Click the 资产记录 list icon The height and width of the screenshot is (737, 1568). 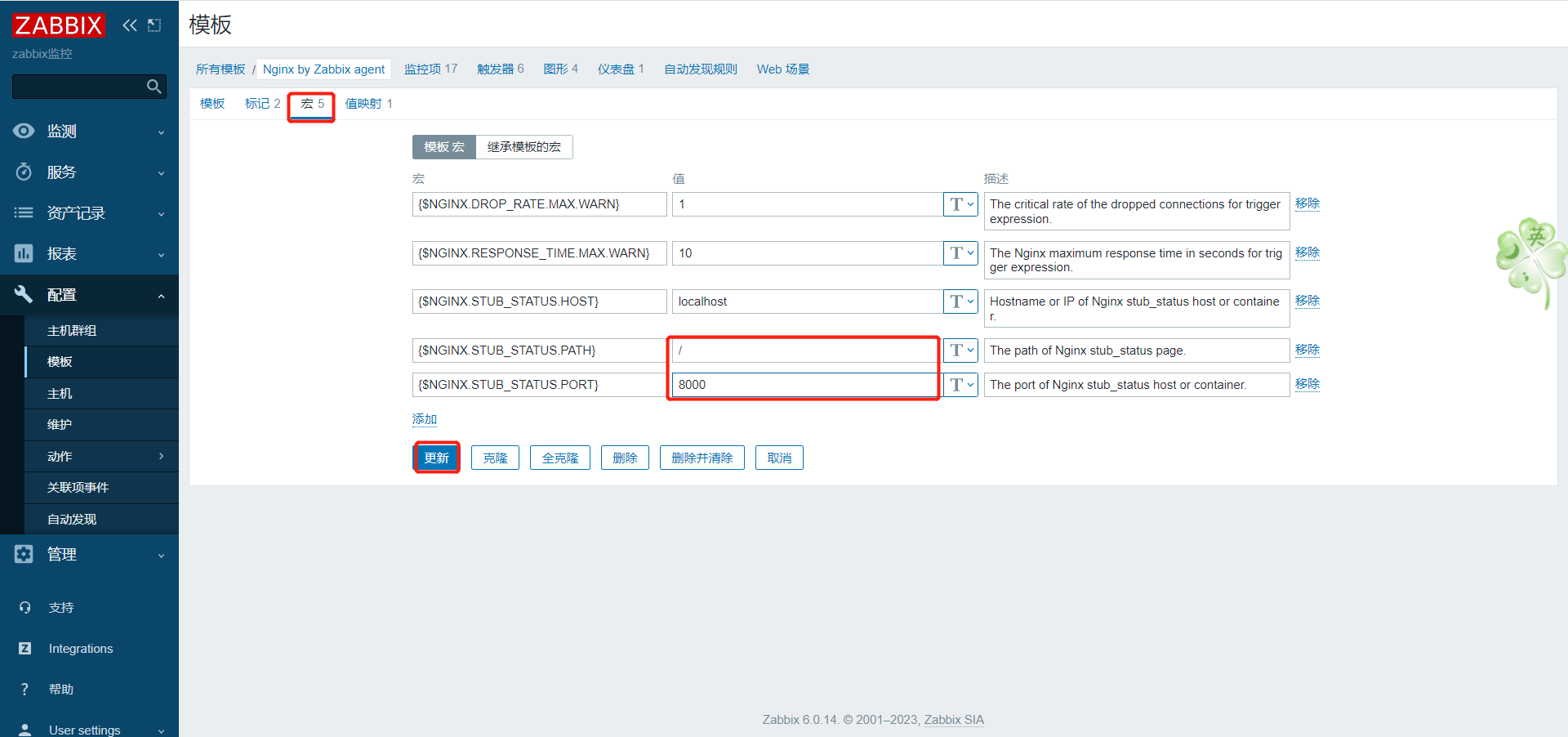click(x=24, y=212)
